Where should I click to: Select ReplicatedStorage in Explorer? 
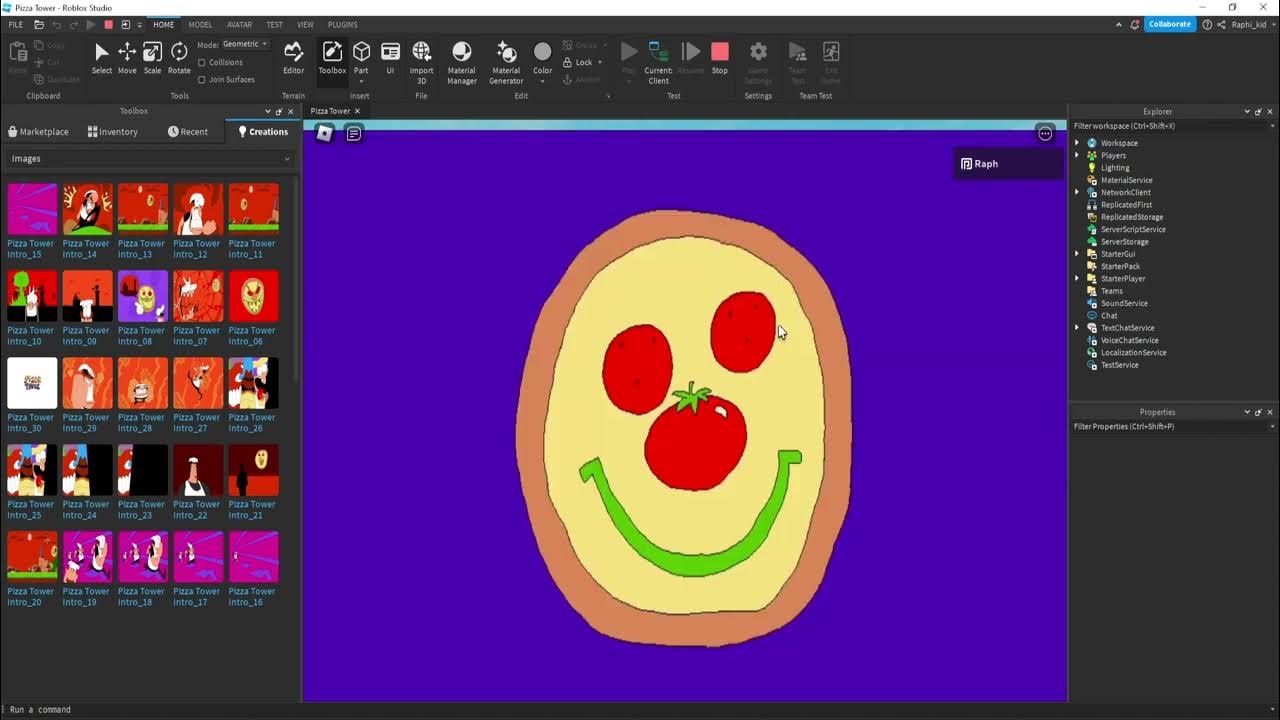pos(1131,217)
